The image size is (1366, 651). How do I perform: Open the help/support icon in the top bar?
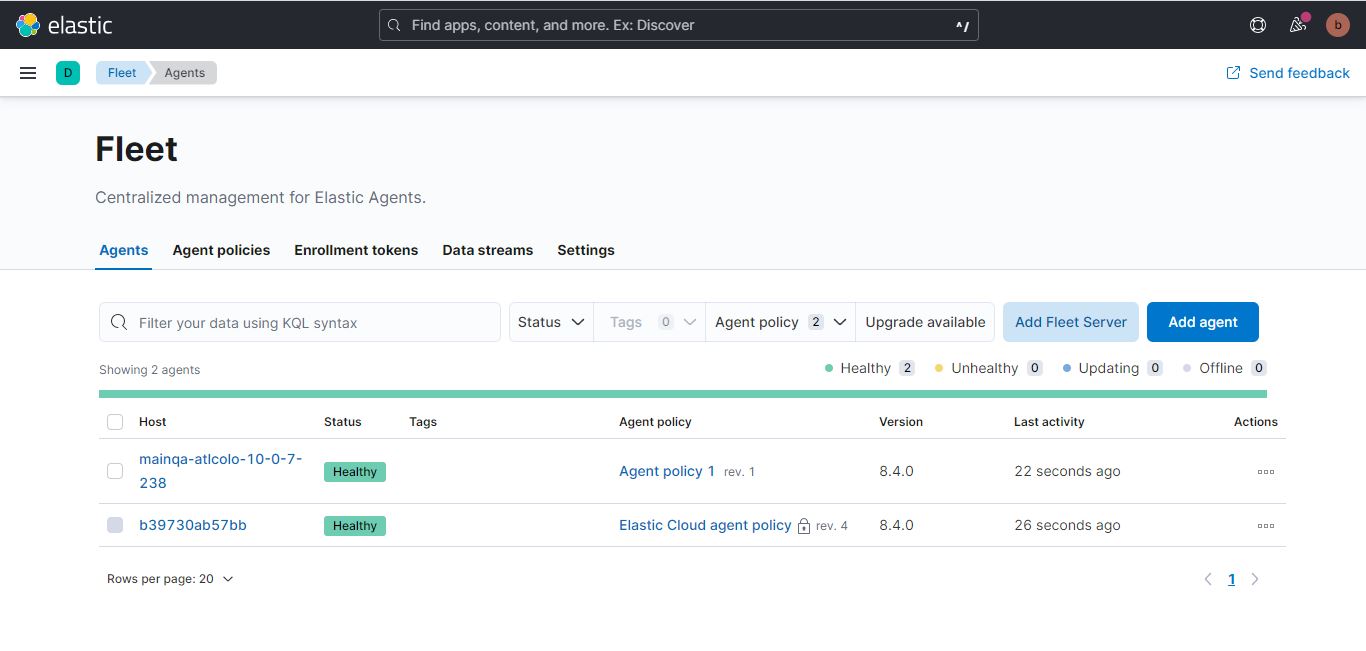(1257, 24)
